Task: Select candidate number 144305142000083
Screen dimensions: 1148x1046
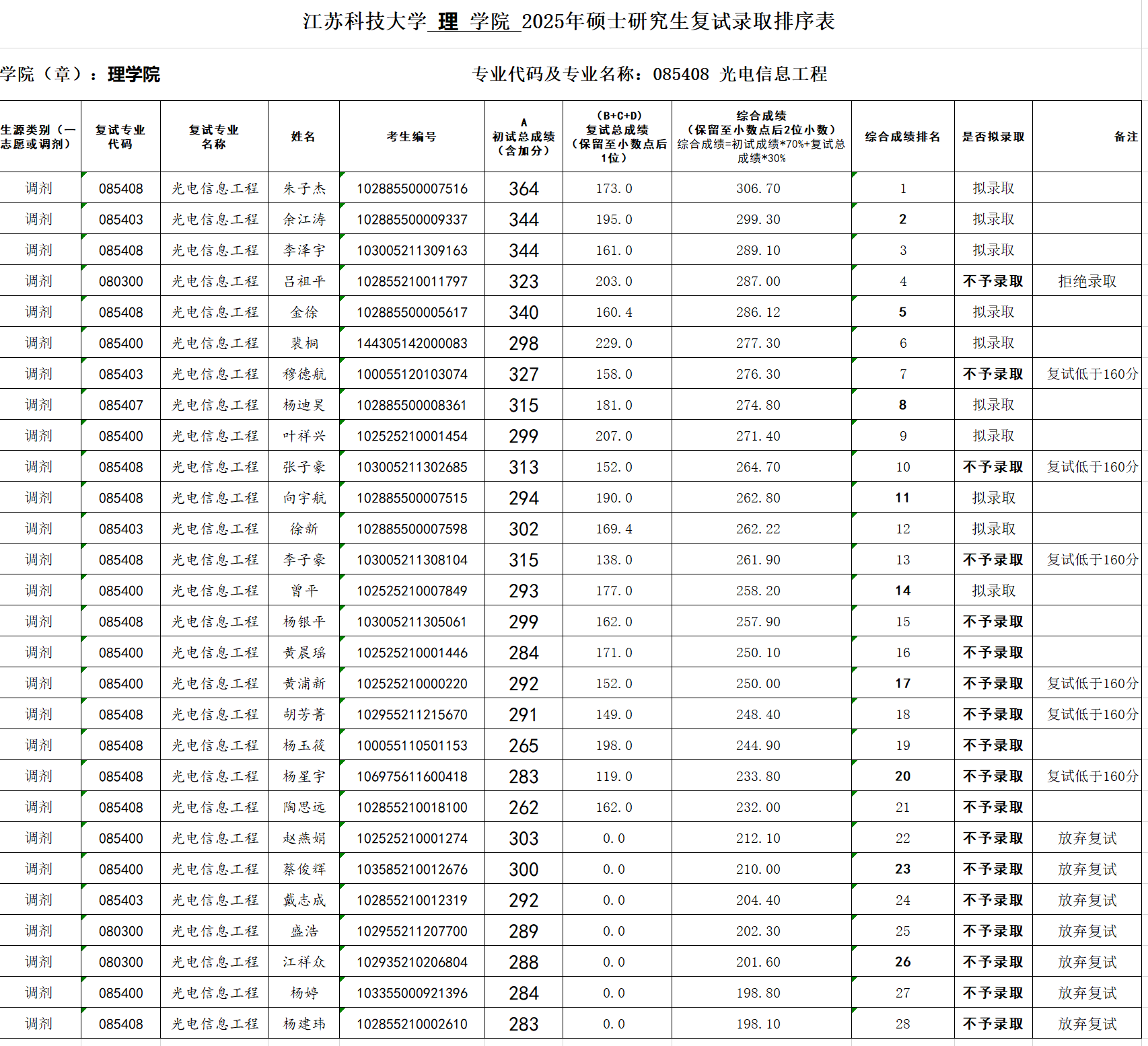Action: [x=412, y=343]
